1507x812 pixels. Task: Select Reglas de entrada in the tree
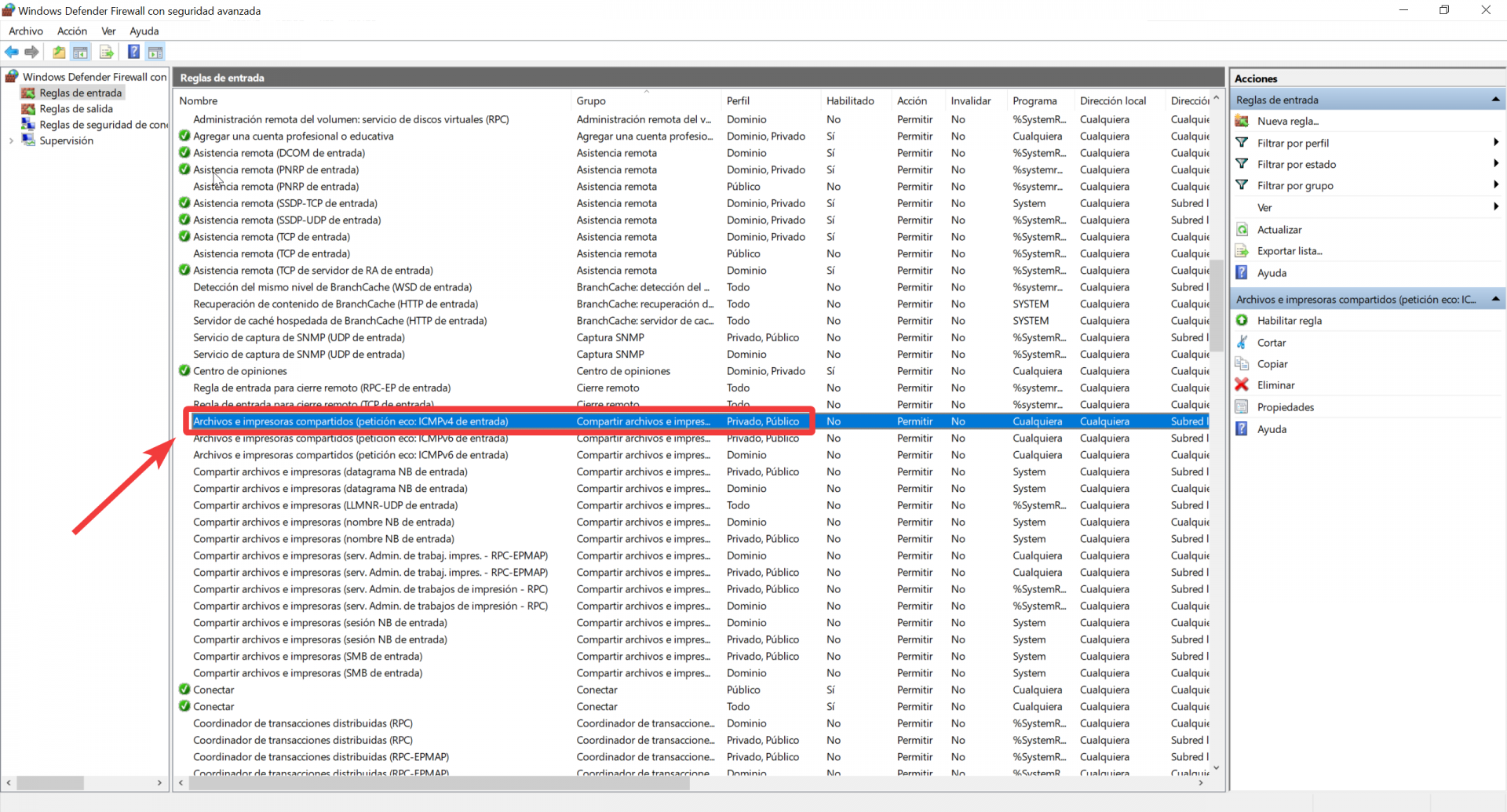[81, 93]
